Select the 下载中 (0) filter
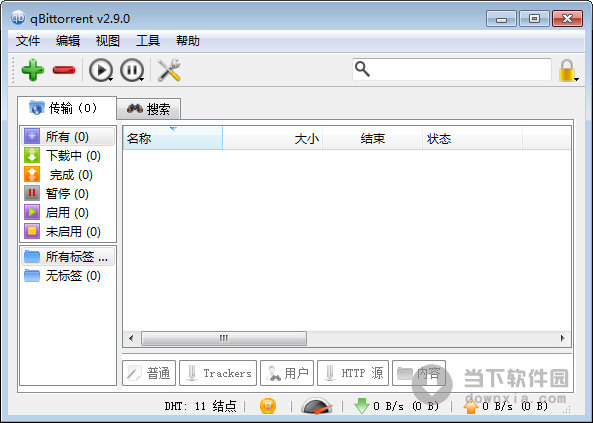Viewport: 593px width, 423px height. click(x=67, y=156)
